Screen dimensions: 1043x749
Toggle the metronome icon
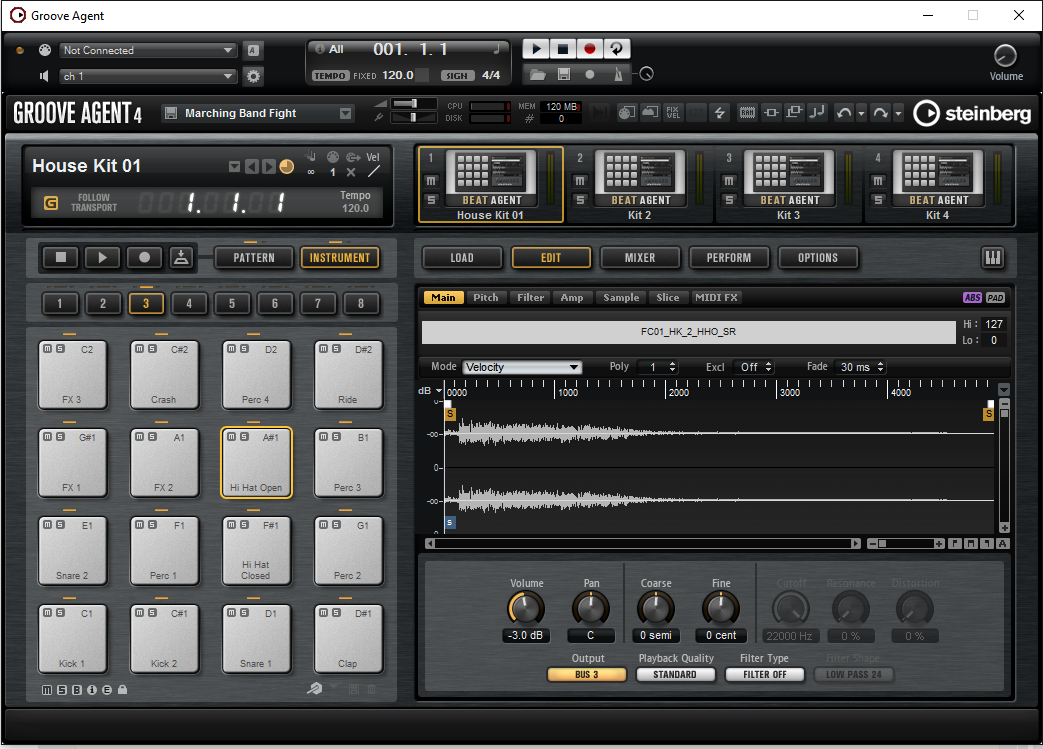coord(618,75)
